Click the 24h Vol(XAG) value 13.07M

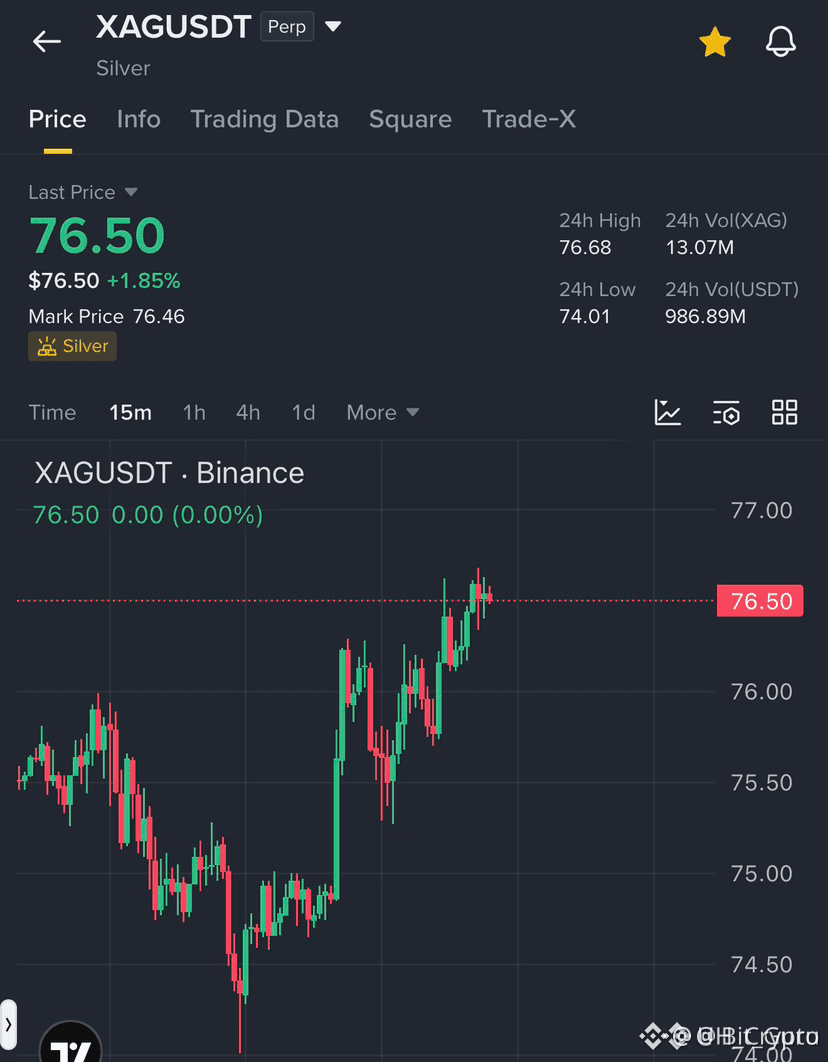[x=699, y=248]
